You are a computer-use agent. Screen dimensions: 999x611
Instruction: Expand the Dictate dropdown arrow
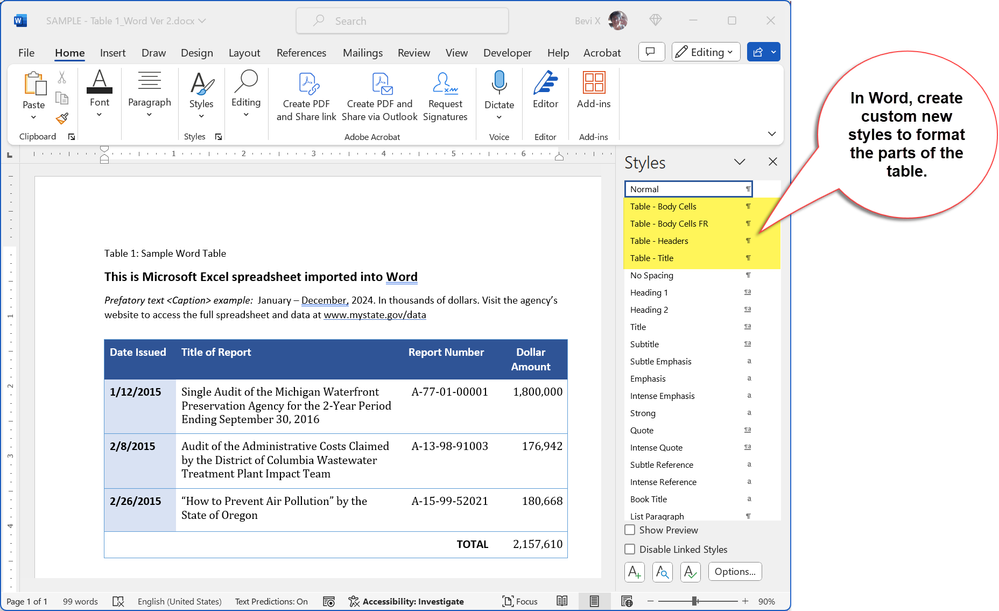[499, 117]
